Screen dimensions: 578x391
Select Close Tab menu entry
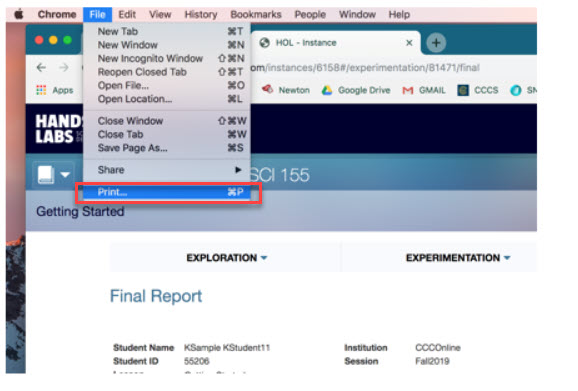(167, 135)
